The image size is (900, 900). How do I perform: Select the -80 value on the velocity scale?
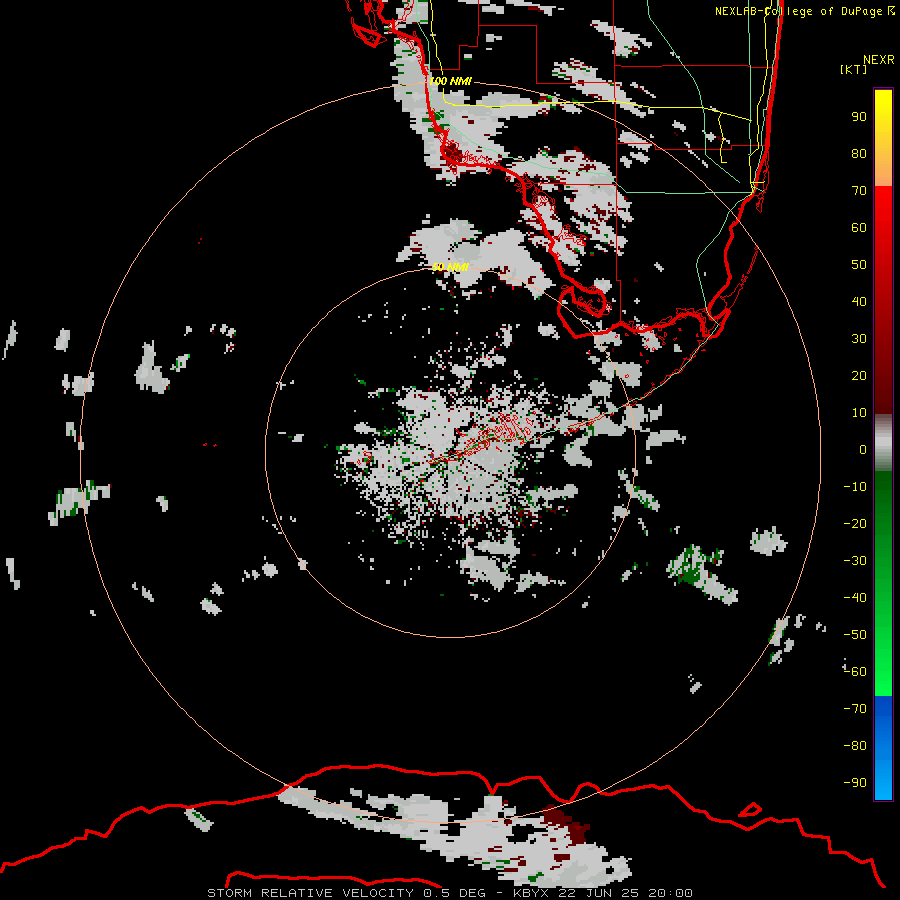(855, 746)
